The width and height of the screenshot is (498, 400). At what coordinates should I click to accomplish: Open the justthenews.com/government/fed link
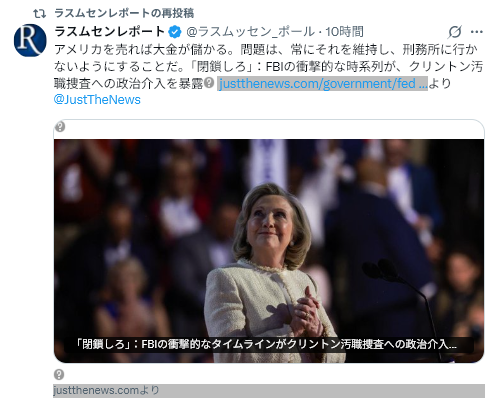(322, 83)
